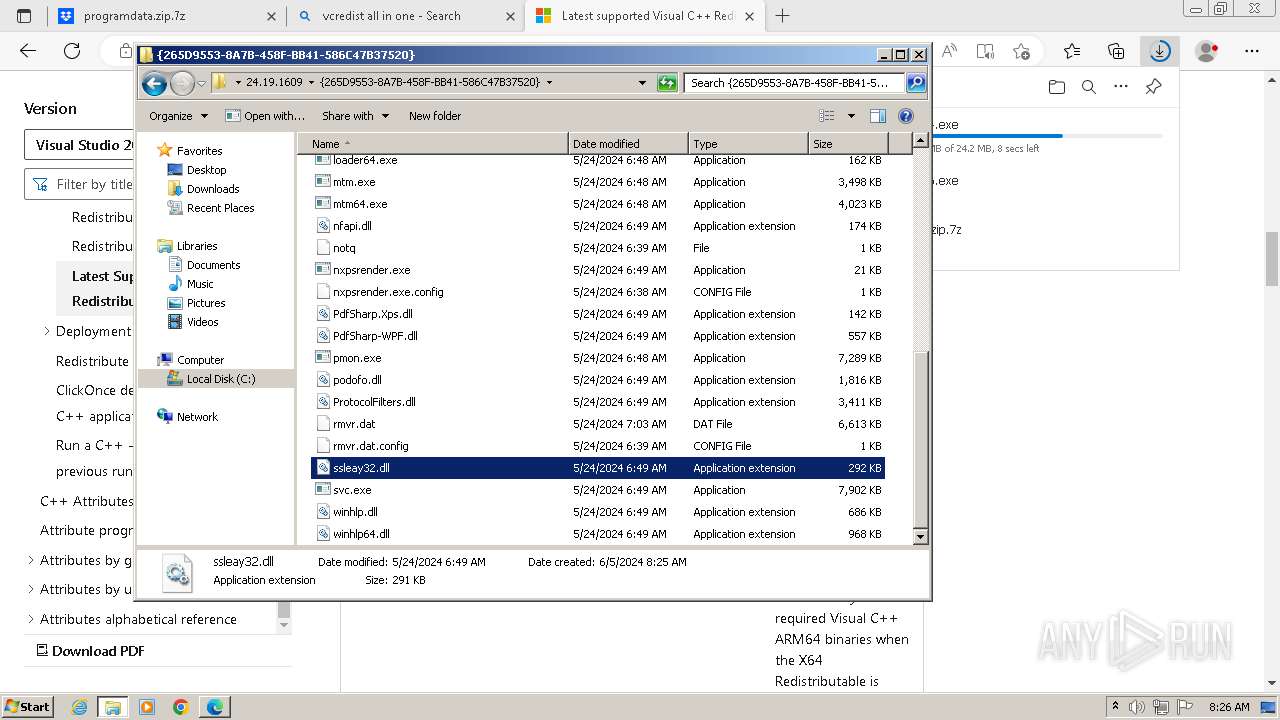Click the 24.19.1609 folder in address path
This screenshot has height=720, width=1280.
click(274, 83)
